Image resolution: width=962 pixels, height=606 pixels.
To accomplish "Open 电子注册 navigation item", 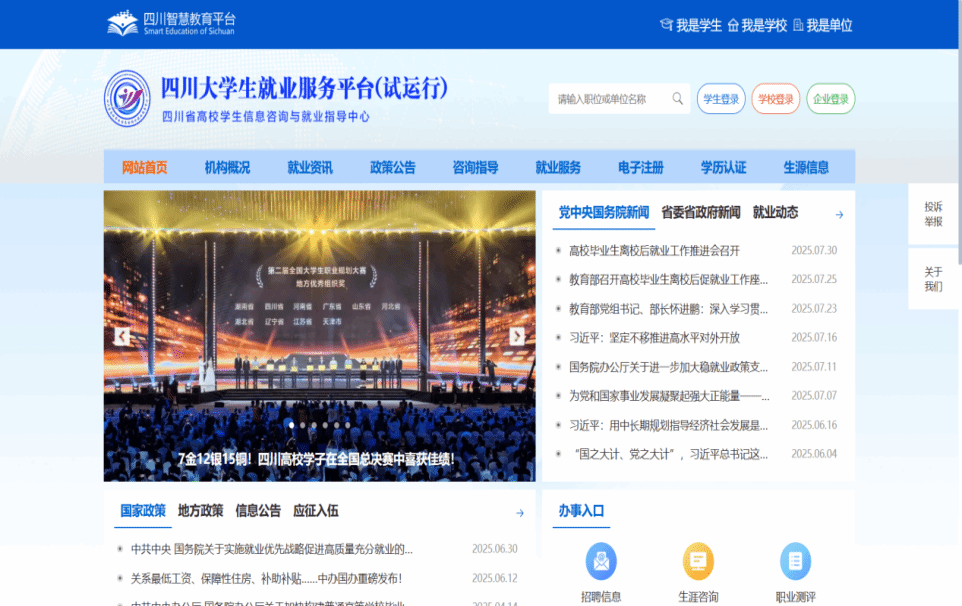I will click(641, 167).
